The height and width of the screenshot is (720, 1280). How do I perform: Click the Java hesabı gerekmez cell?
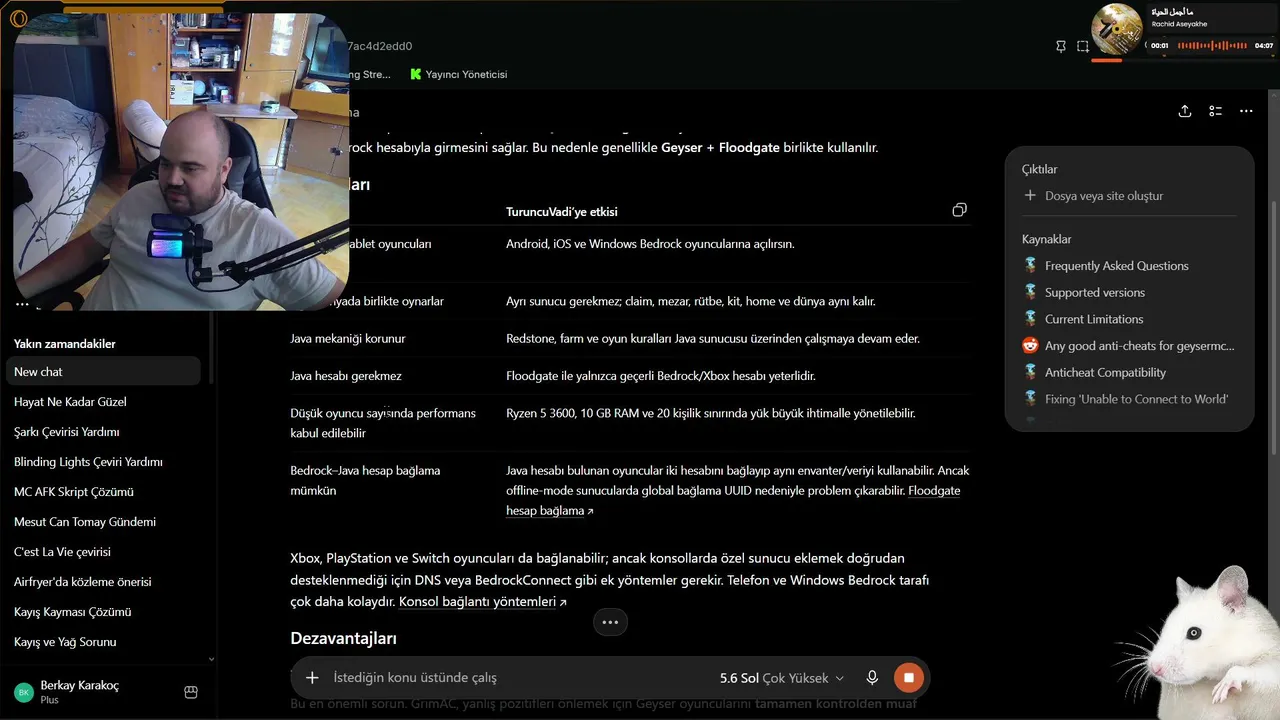345,376
